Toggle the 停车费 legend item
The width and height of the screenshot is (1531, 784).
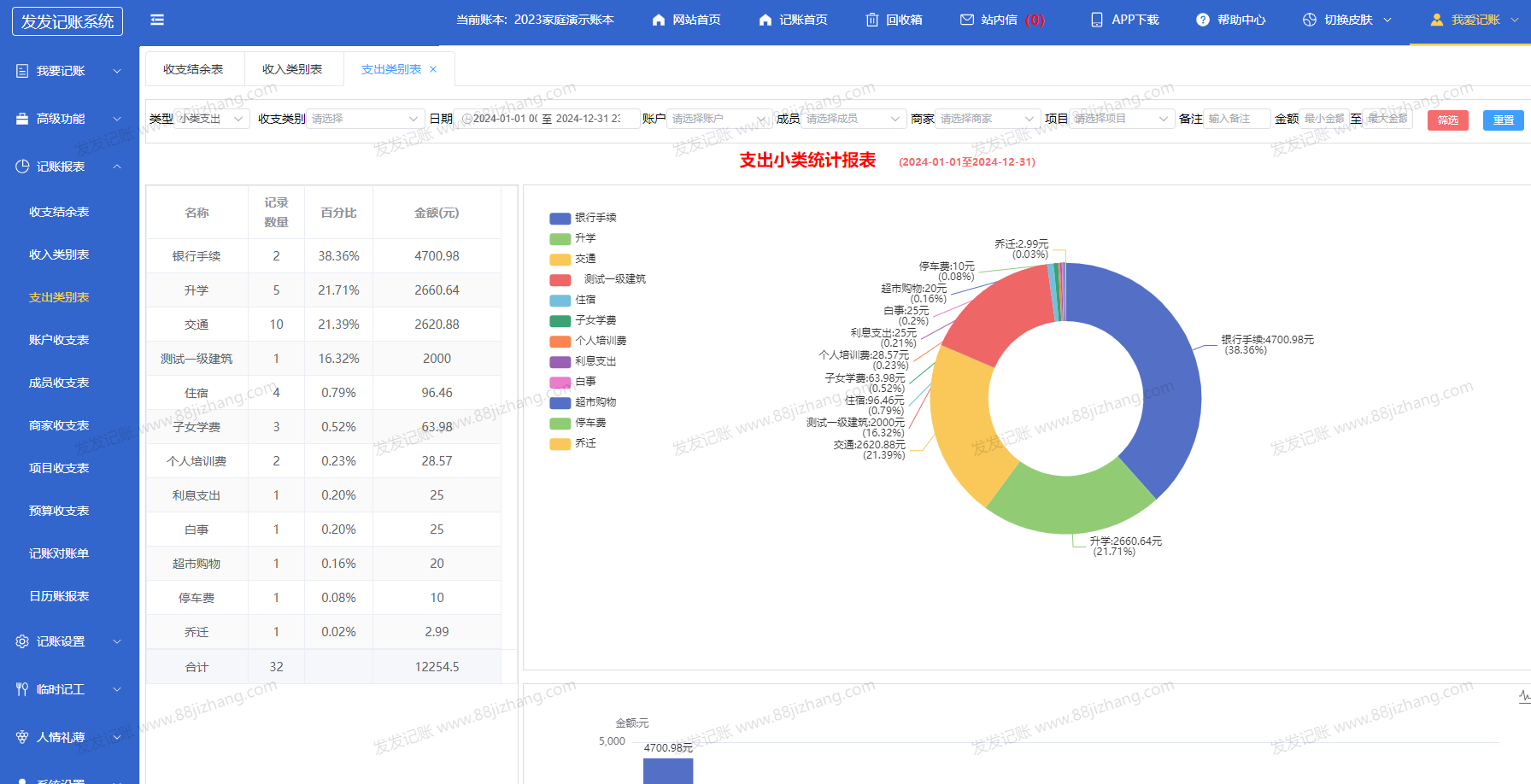pyautogui.click(x=578, y=423)
